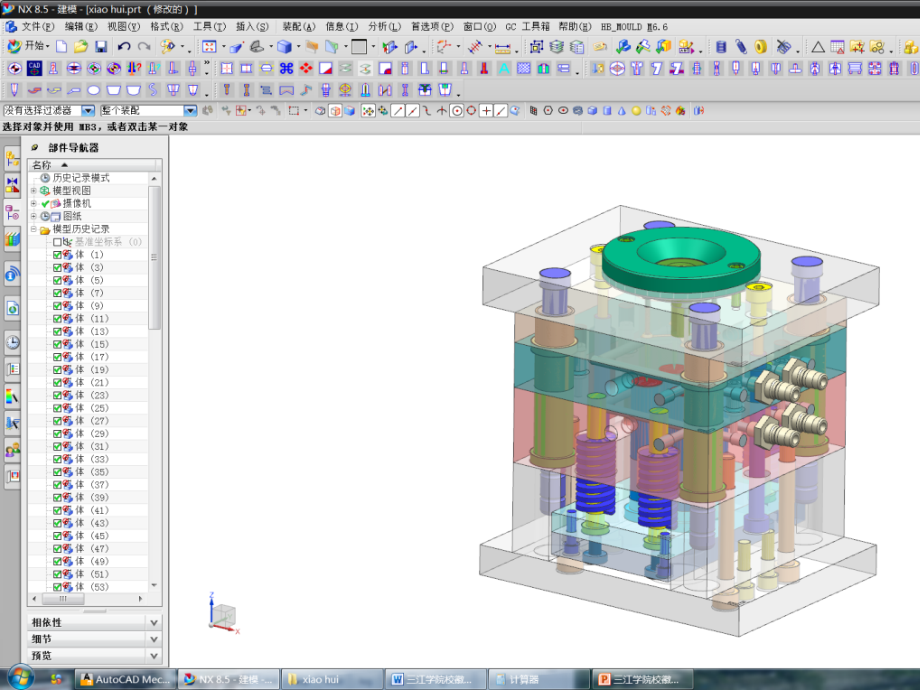Open the Assembly Navigator sidebar icon
The width and height of the screenshot is (920, 690).
(x=12, y=158)
